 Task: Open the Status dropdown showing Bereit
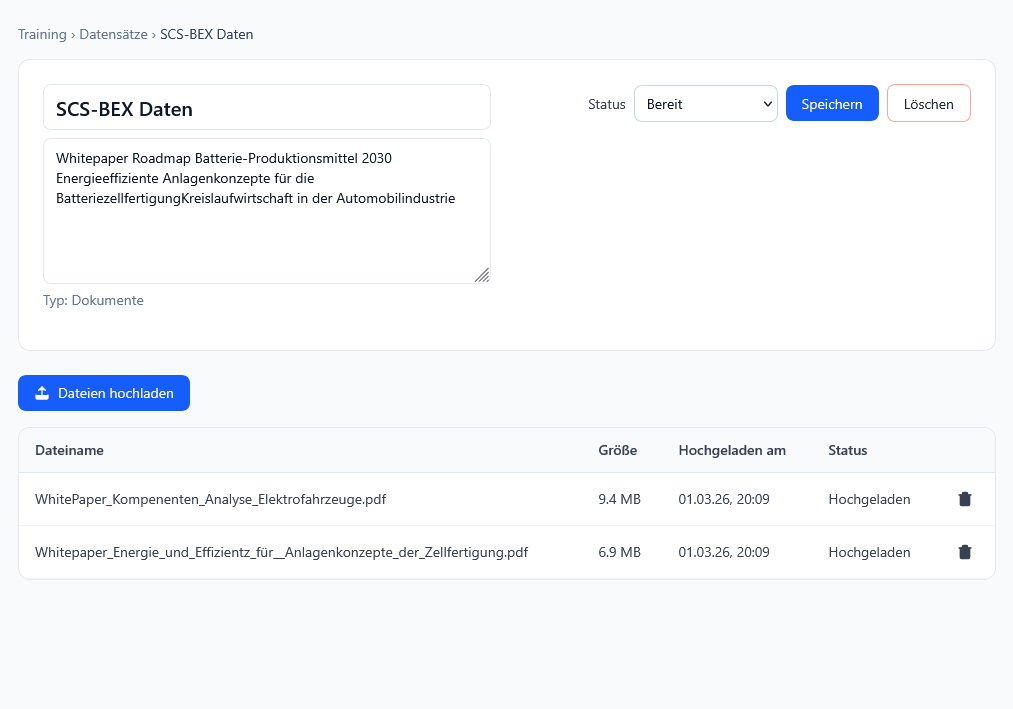click(x=705, y=104)
